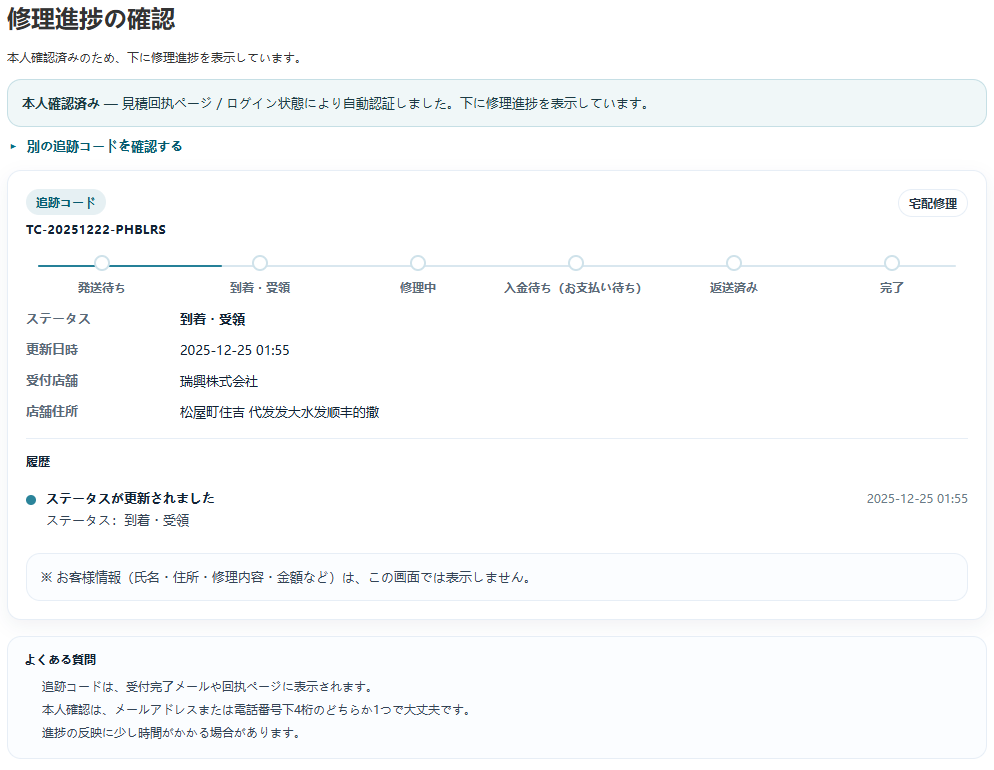Select the tracking code TC-20251222-PHBLRS
Image resolution: width=994 pixels, height=770 pixels.
[x=97, y=229]
